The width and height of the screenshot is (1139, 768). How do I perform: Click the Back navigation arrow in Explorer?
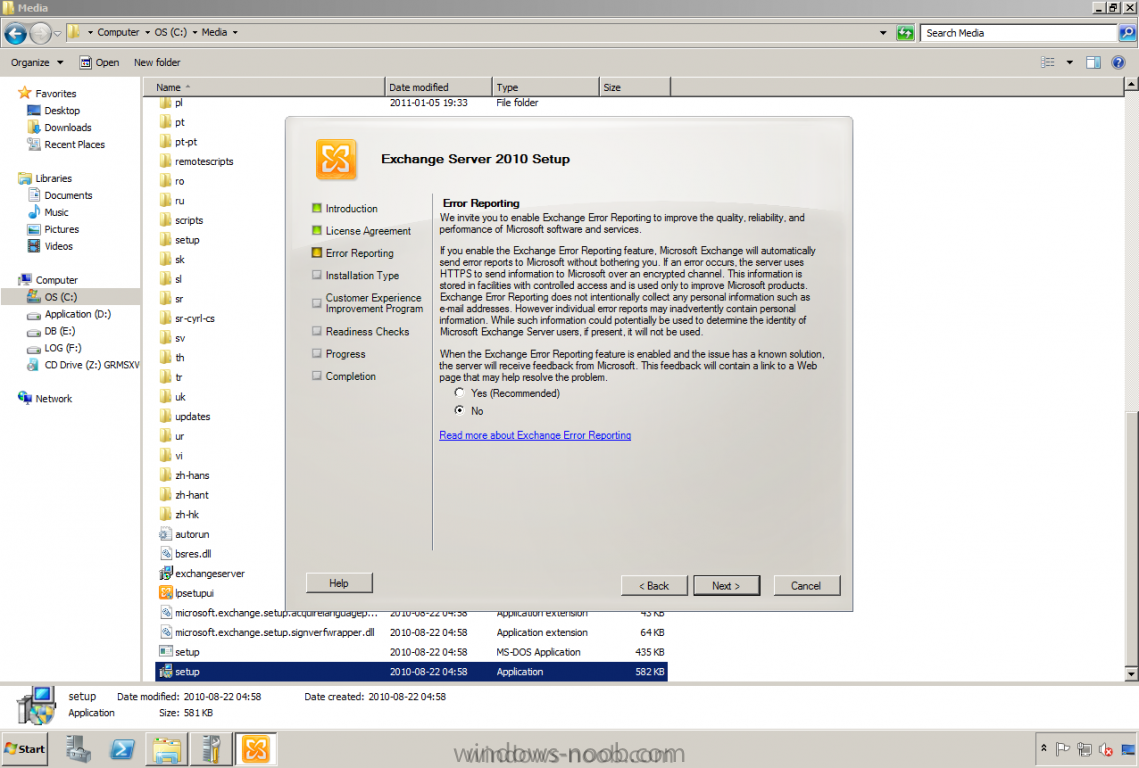click(x=15, y=33)
